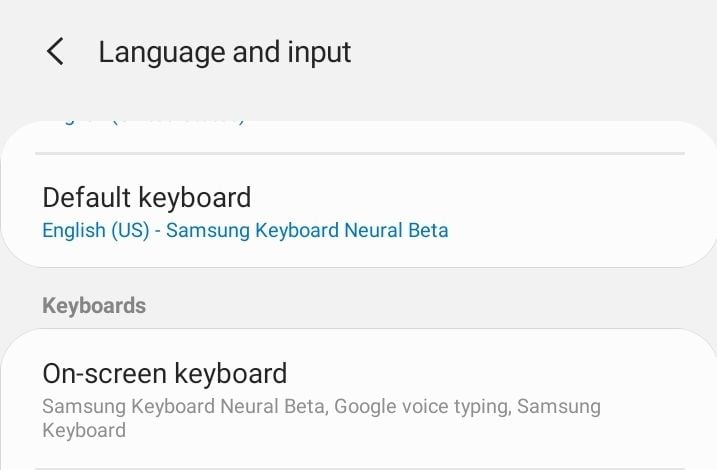Tap the Google voice typing text
The height and width of the screenshot is (470, 717).
tap(421, 406)
